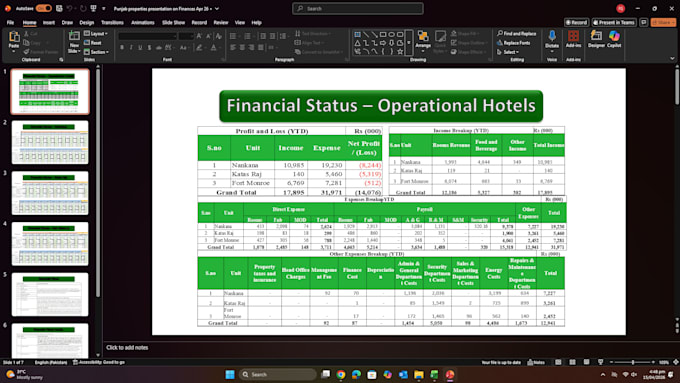Click the Save icon in title bar

click(x=59, y=8)
